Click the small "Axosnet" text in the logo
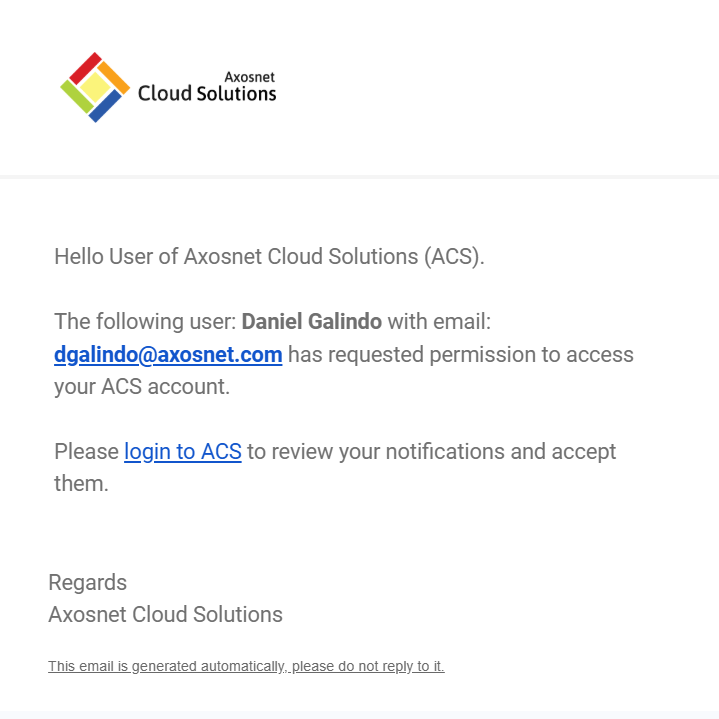Viewport: 719px width, 719px height. click(249, 76)
